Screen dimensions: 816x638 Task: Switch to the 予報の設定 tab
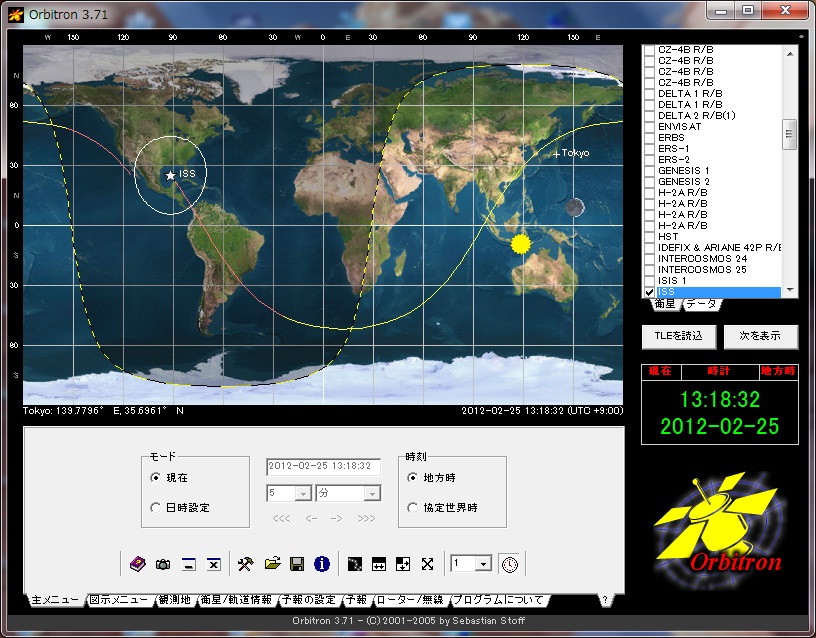[x=309, y=600]
